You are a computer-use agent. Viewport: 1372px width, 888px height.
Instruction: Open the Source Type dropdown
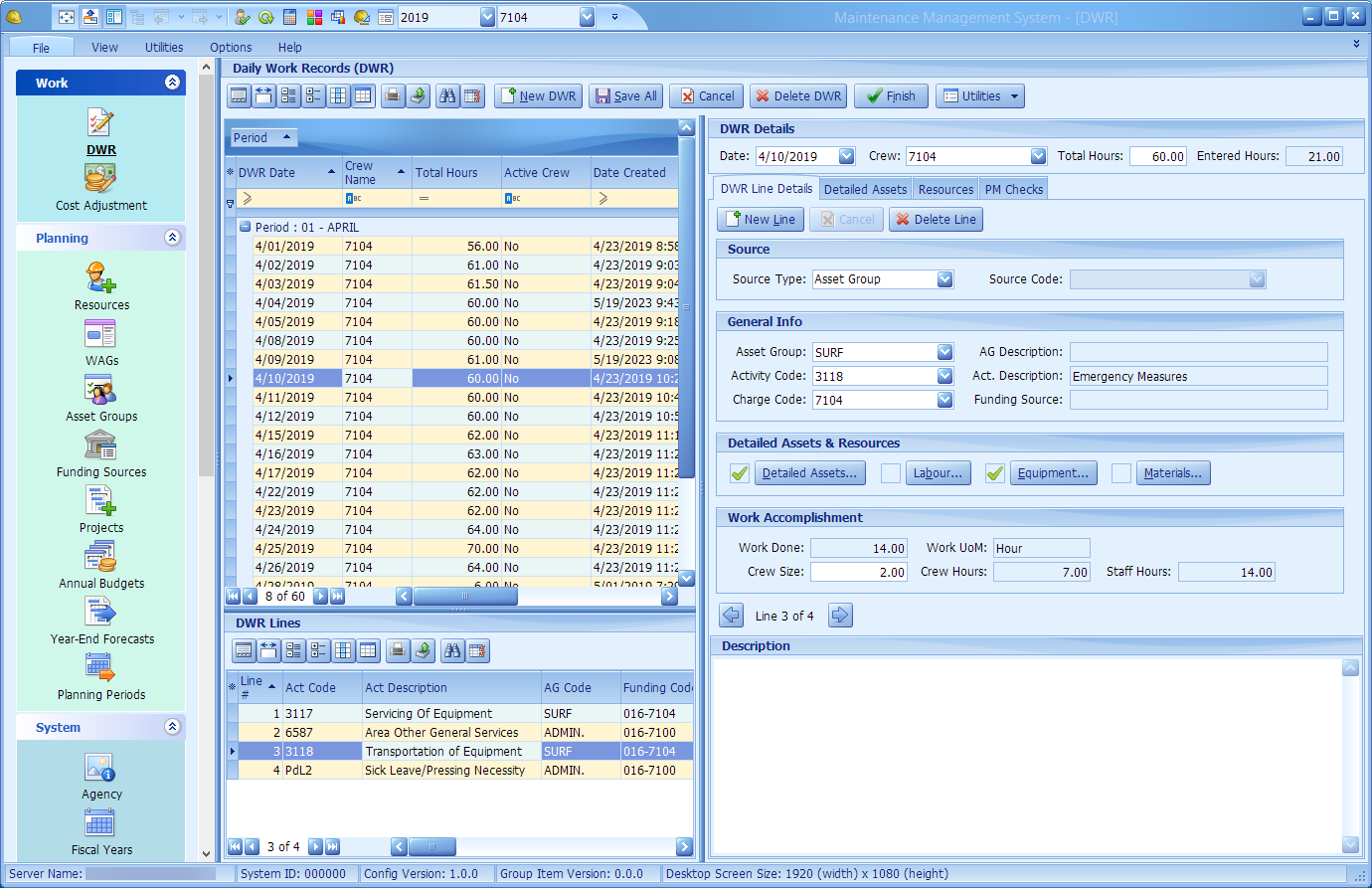click(x=943, y=279)
